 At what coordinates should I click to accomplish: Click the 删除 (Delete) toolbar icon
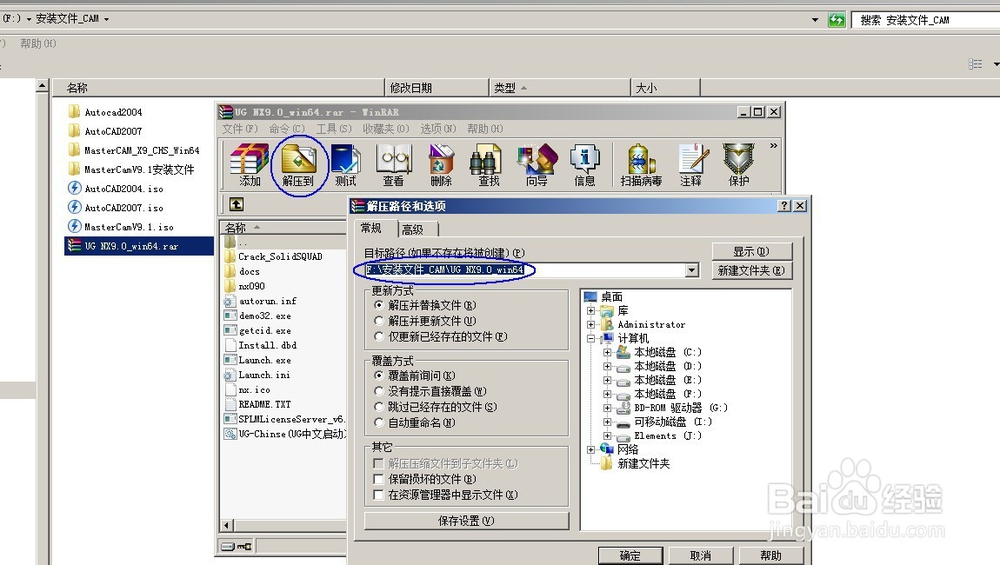click(441, 165)
